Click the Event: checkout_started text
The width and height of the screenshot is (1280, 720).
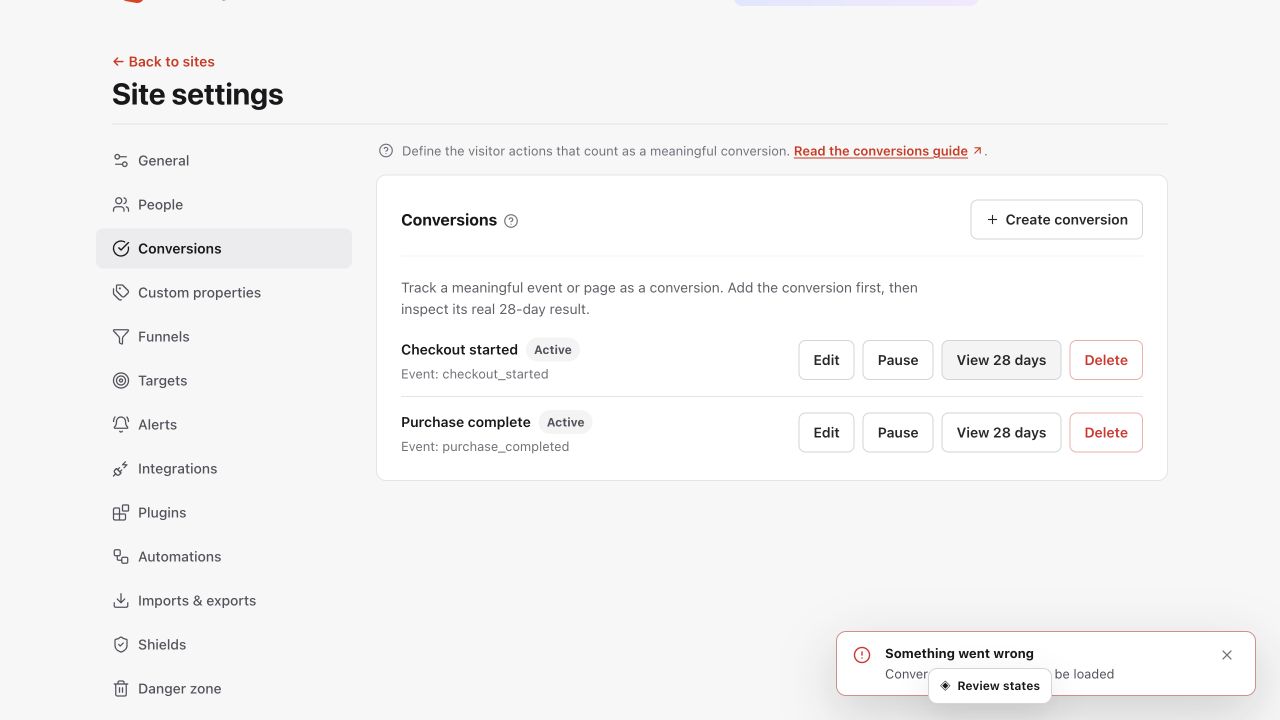pos(475,374)
